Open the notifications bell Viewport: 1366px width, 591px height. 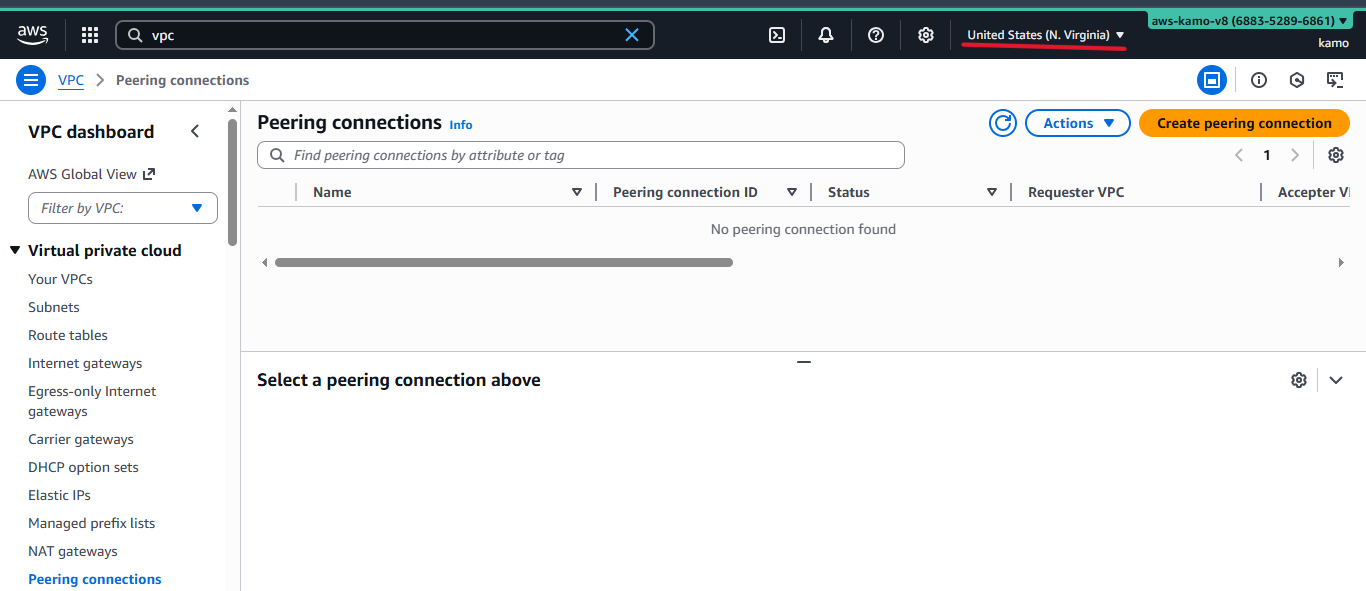point(825,34)
